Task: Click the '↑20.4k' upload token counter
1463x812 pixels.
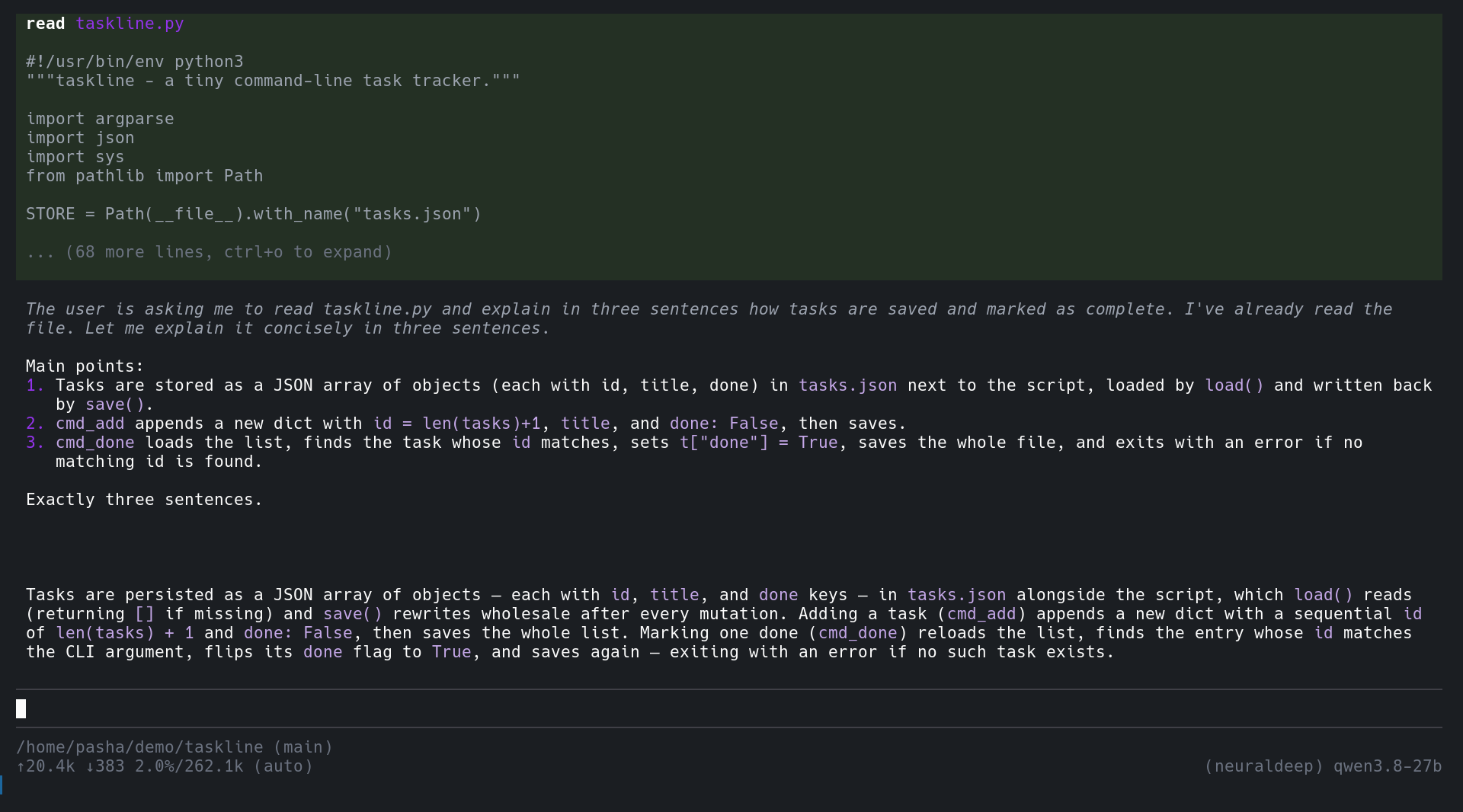Action: point(46,766)
